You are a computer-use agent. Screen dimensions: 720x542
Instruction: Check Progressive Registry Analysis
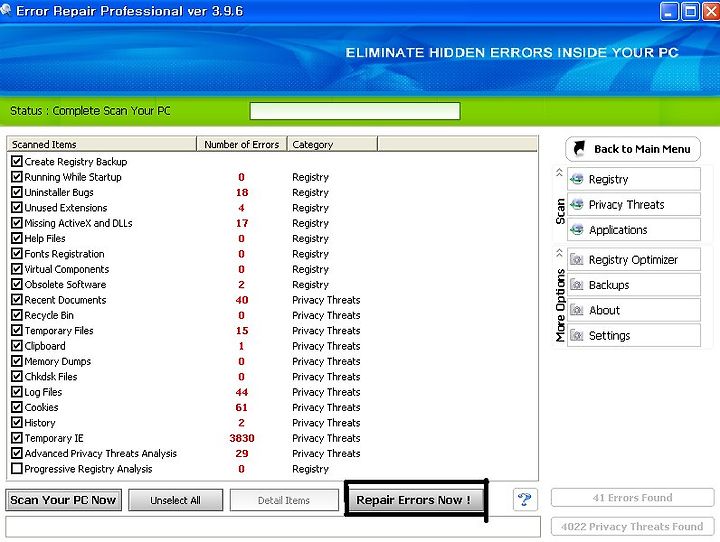(x=17, y=469)
